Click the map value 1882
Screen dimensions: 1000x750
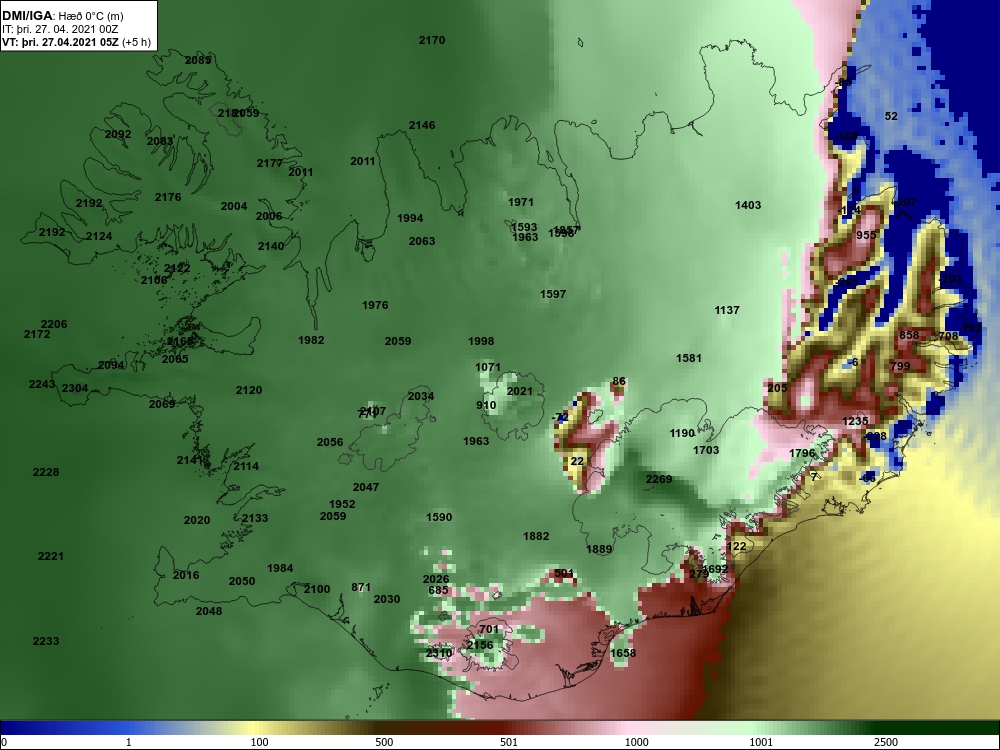coord(536,536)
